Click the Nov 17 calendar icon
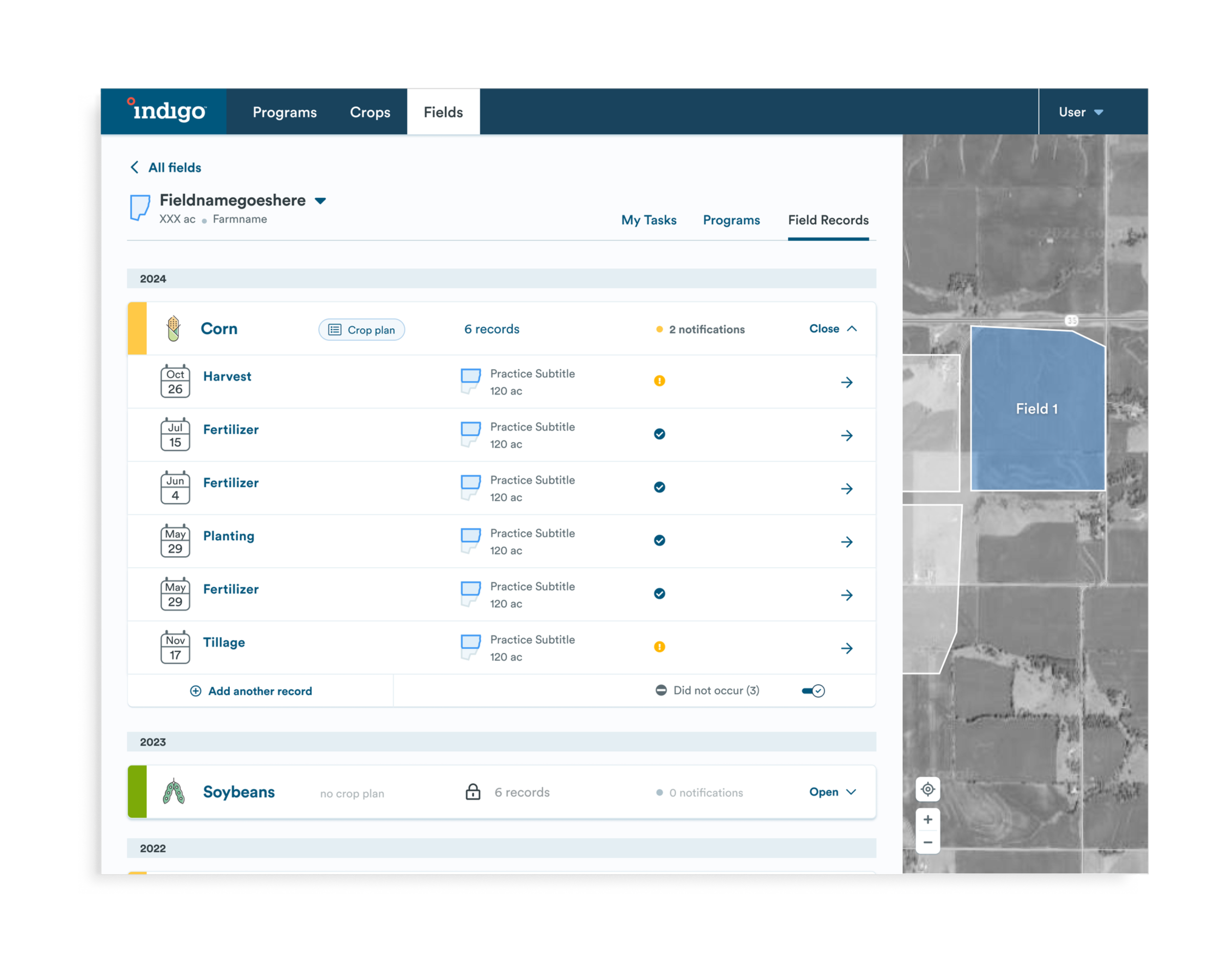 (175, 647)
